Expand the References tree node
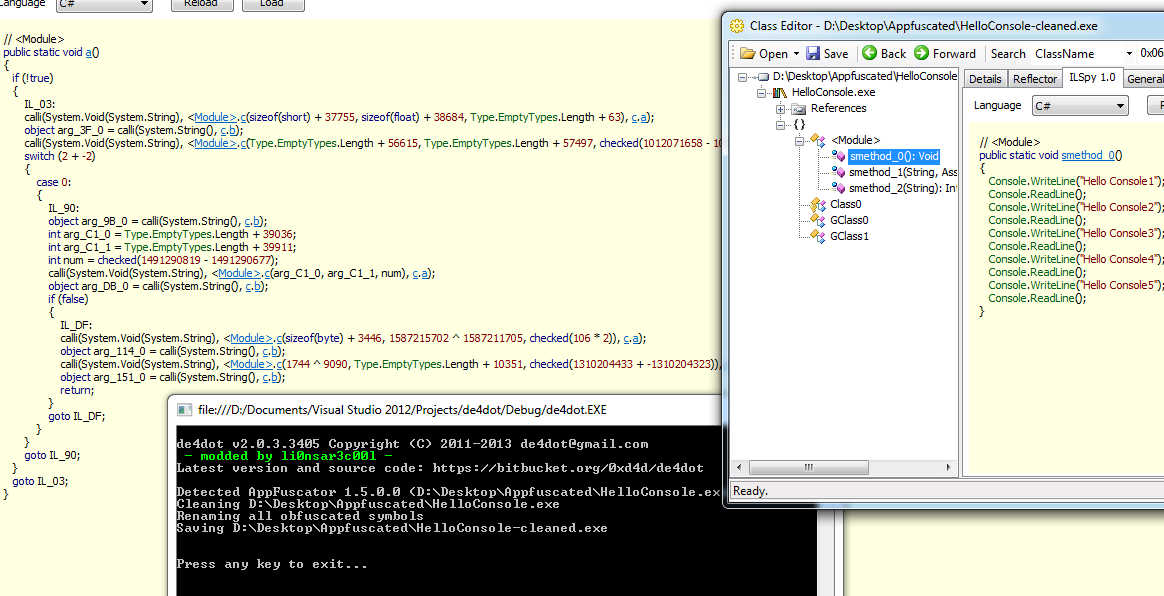Screen dimensions: 1164x596 pos(782,108)
